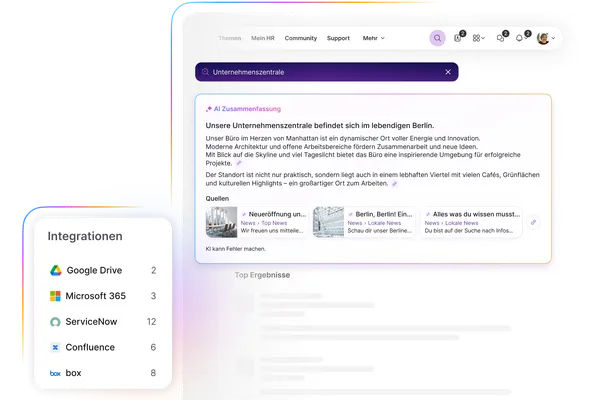Select the Confluence integration row
This screenshot has height=400, width=600.
pyautogui.click(x=103, y=347)
